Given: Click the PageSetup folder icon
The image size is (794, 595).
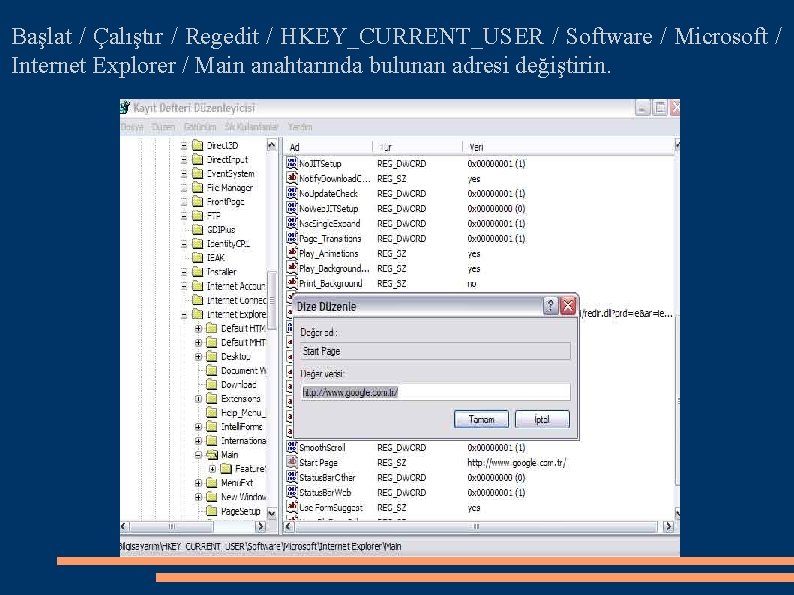Looking at the screenshot, I should 212,511.
